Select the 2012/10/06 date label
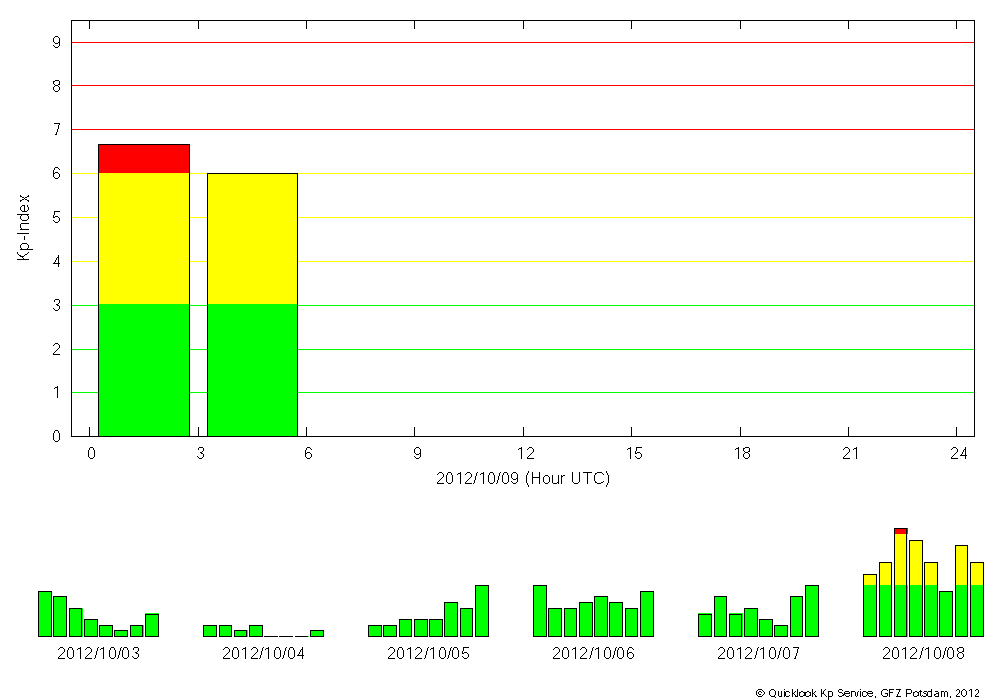The height and width of the screenshot is (700, 1000). [x=593, y=653]
